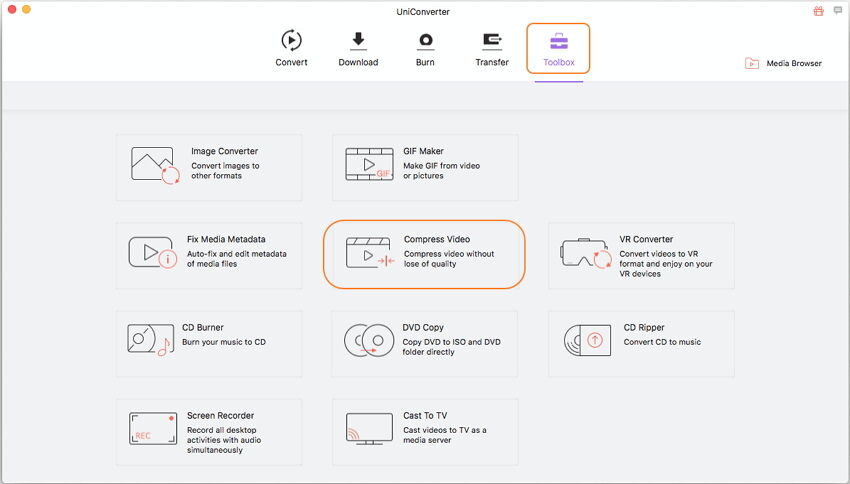Open GIF Maker tool title
Screen dimensions: 850x484
[423, 151]
